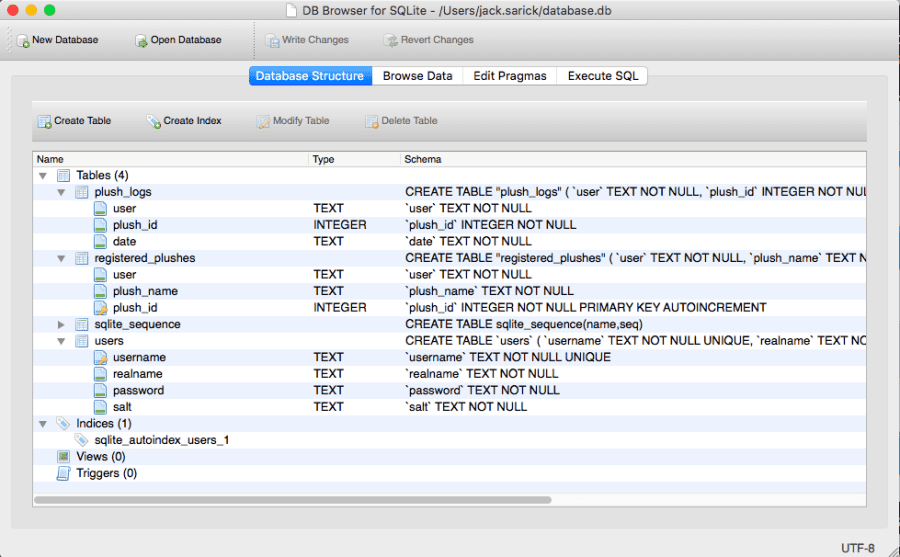Screen dimensions: 900x557
Task: Open the Edit Pragmas tab
Action: [510, 76]
